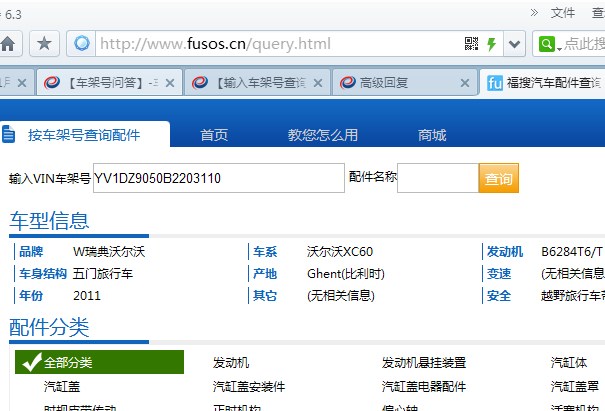Click the green search engine icon
605x411 pixels.
(x=546, y=44)
